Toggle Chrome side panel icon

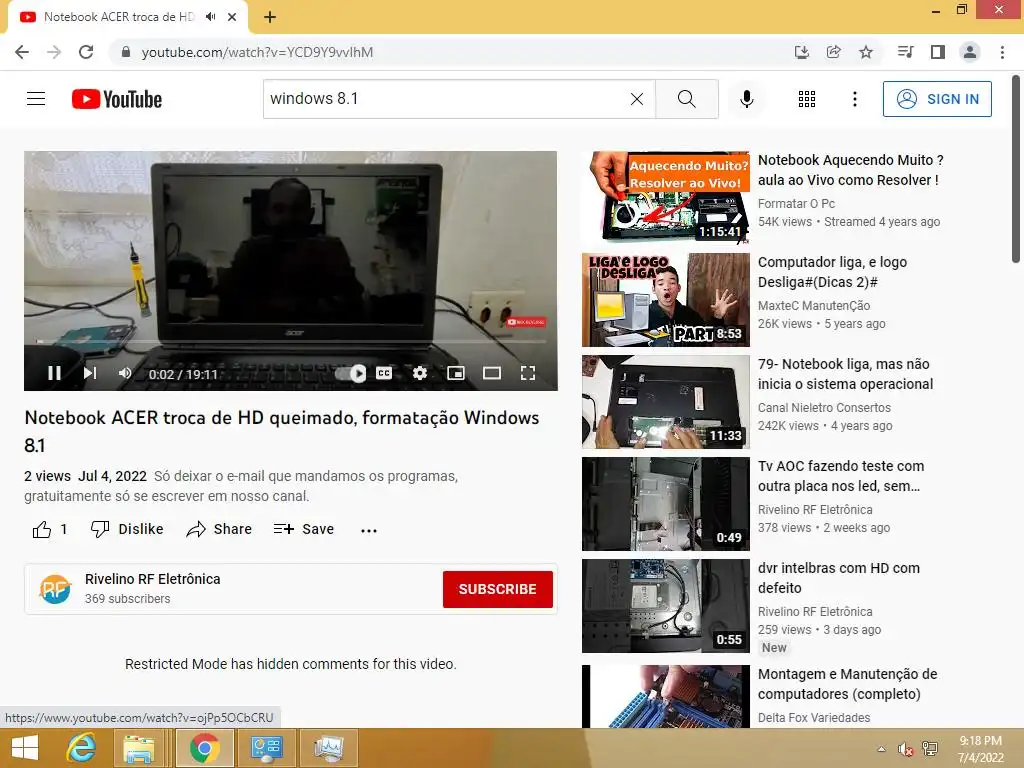[938, 52]
